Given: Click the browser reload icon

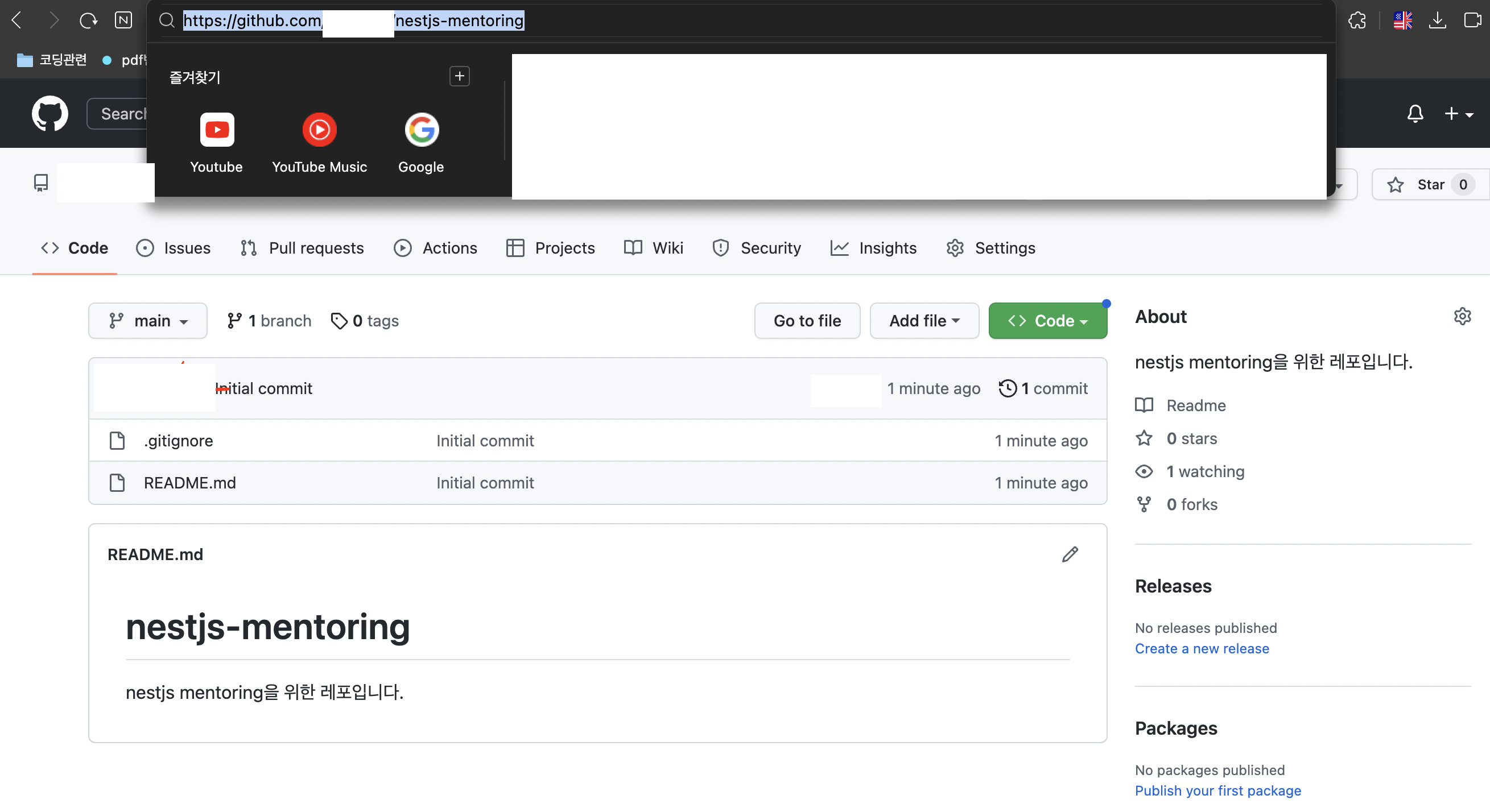Looking at the screenshot, I should 88,21.
